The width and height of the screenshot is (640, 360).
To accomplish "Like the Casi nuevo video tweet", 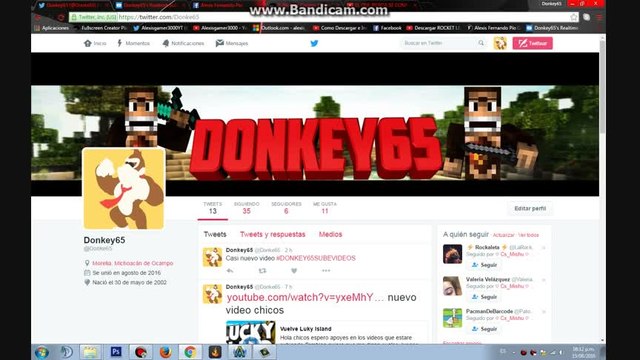I will [294, 271].
